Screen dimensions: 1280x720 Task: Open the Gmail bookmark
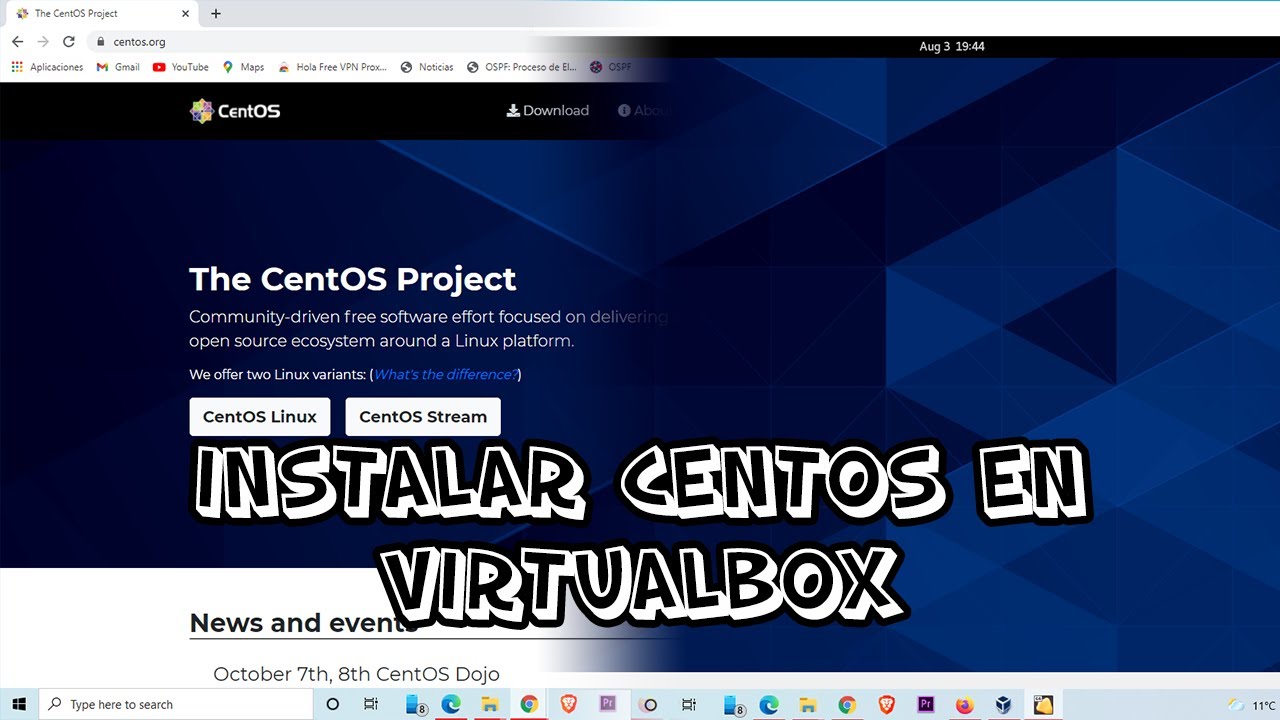coord(118,67)
